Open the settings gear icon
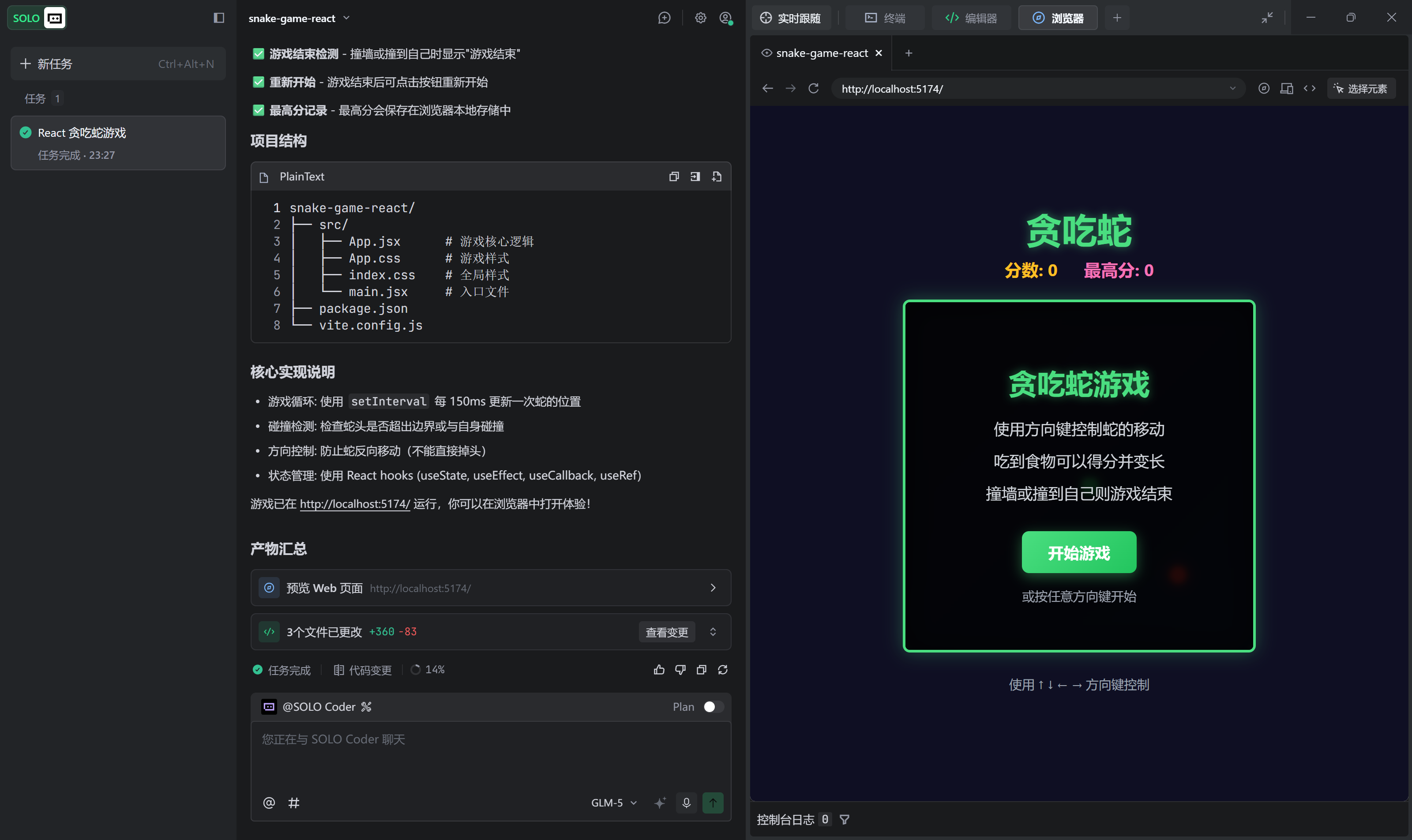 700,18
